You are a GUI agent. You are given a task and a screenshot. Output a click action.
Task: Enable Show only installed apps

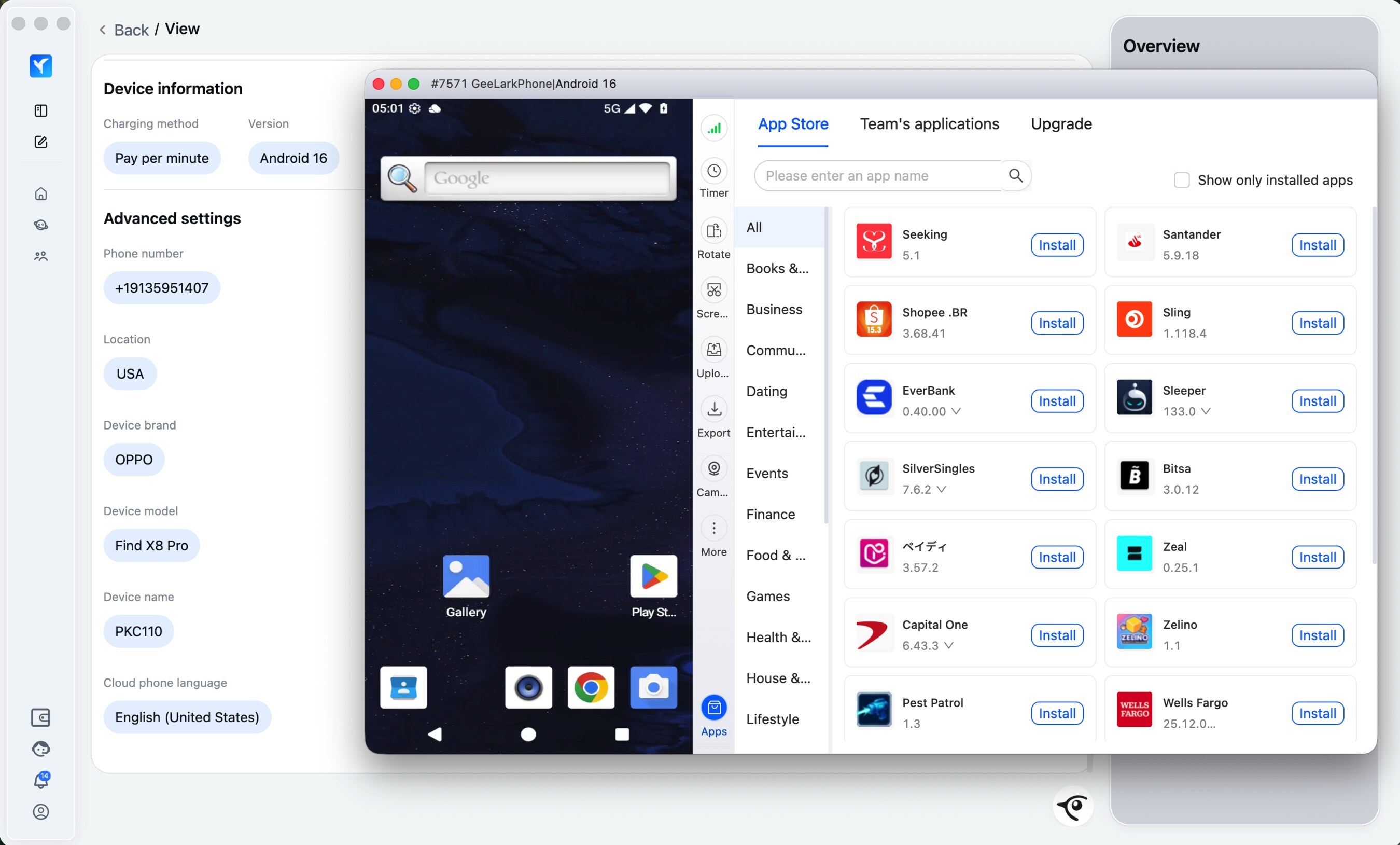coord(1182,179)
